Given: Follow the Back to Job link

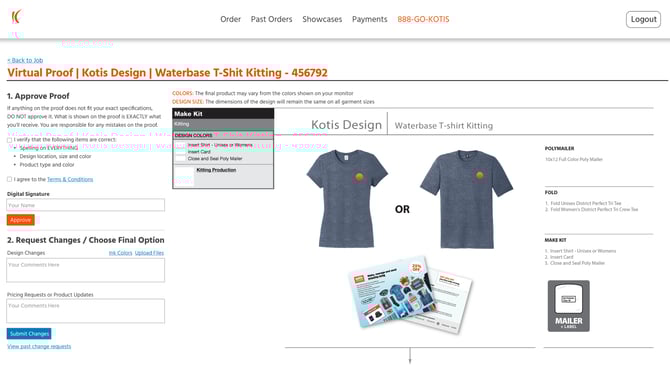Looking at the screenshot, I should (25, 60).
